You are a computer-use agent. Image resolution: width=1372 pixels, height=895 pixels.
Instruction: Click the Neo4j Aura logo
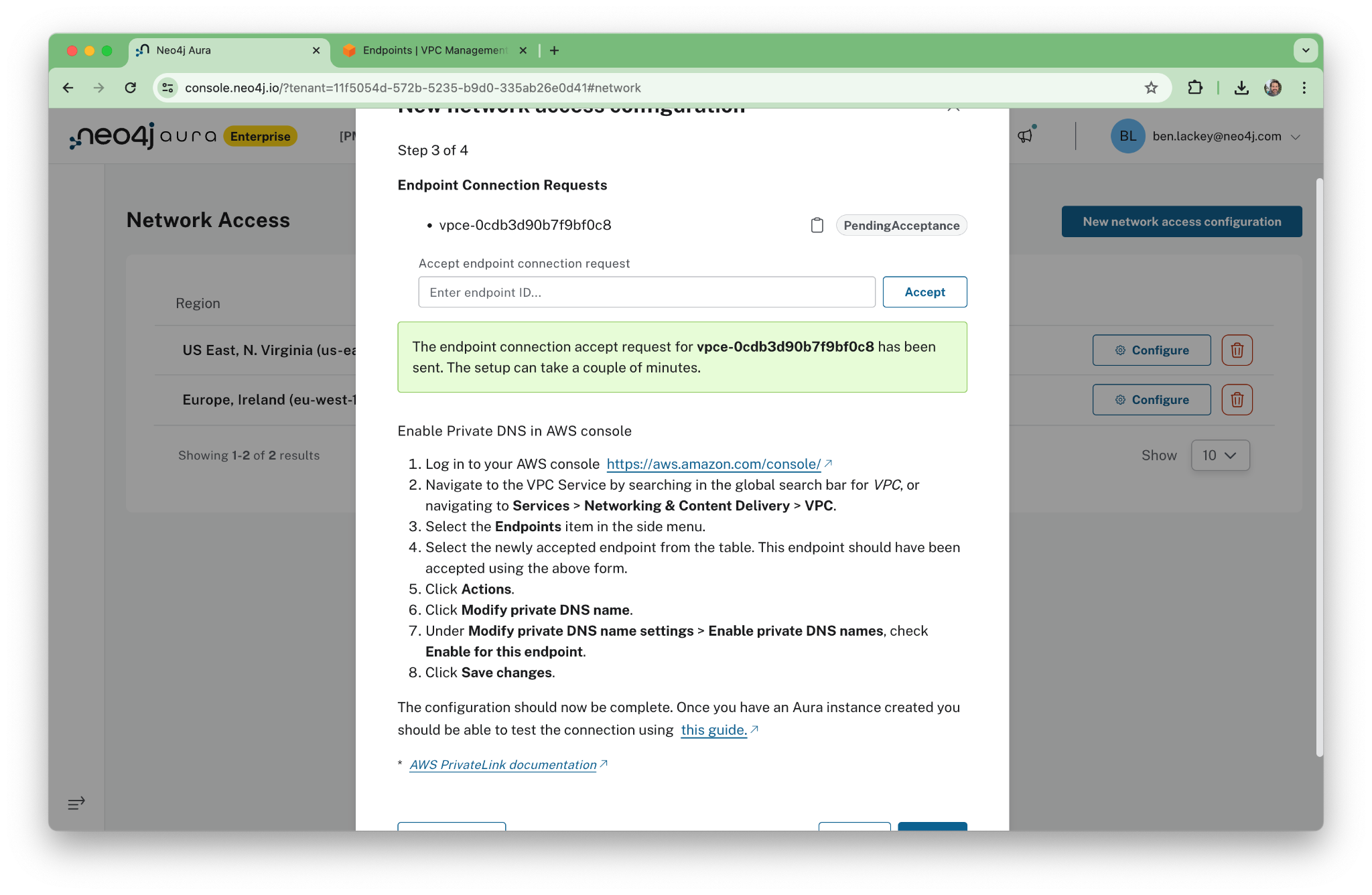(x=142, y=136)
